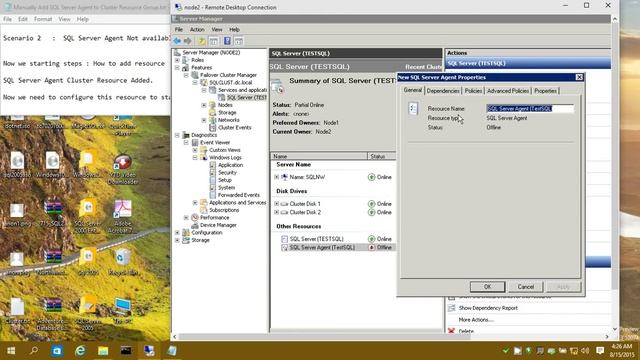Click the Show Dependency Report icon
This screenshot has height=360, width=640.
coord(451,308)
